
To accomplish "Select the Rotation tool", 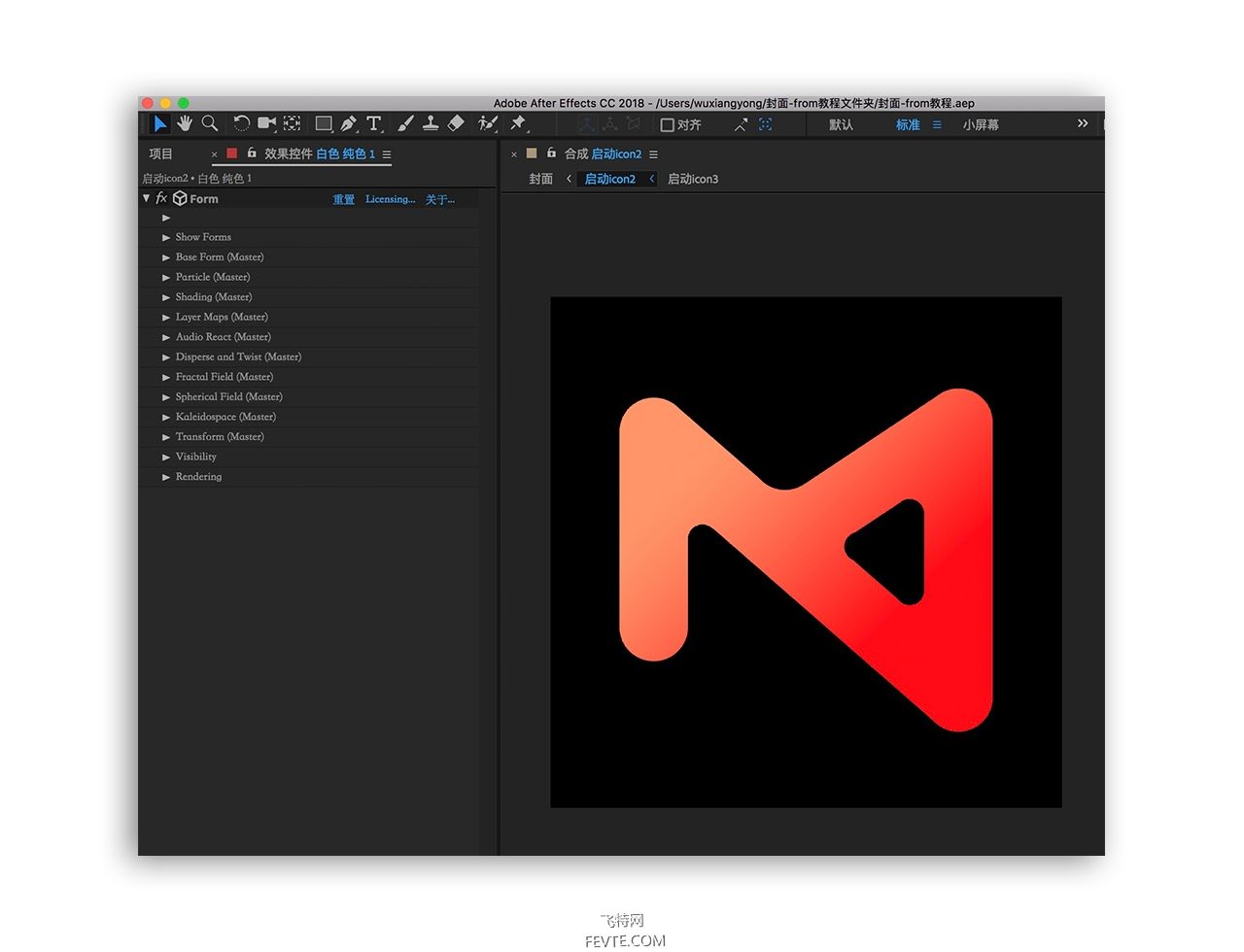I will [x=241, y=123].
